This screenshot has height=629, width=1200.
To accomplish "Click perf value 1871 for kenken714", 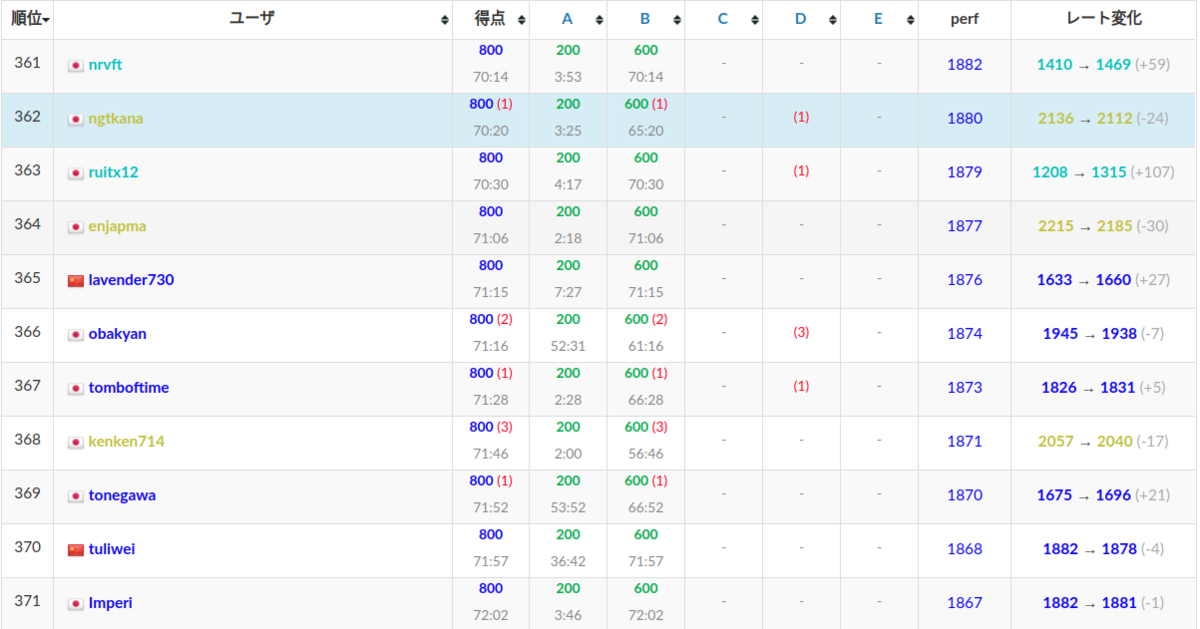I will 964,442.
